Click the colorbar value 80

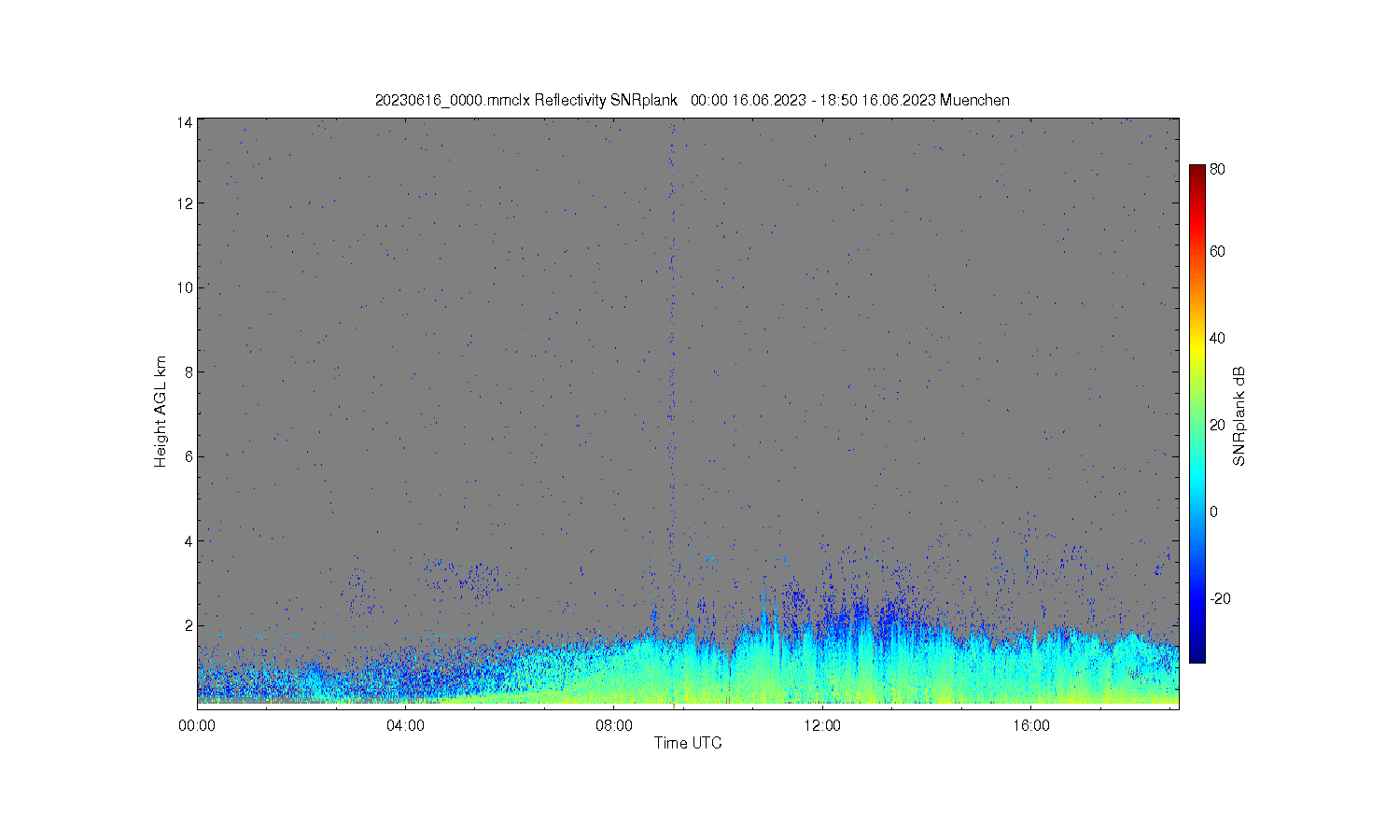tap(1217, 170)
